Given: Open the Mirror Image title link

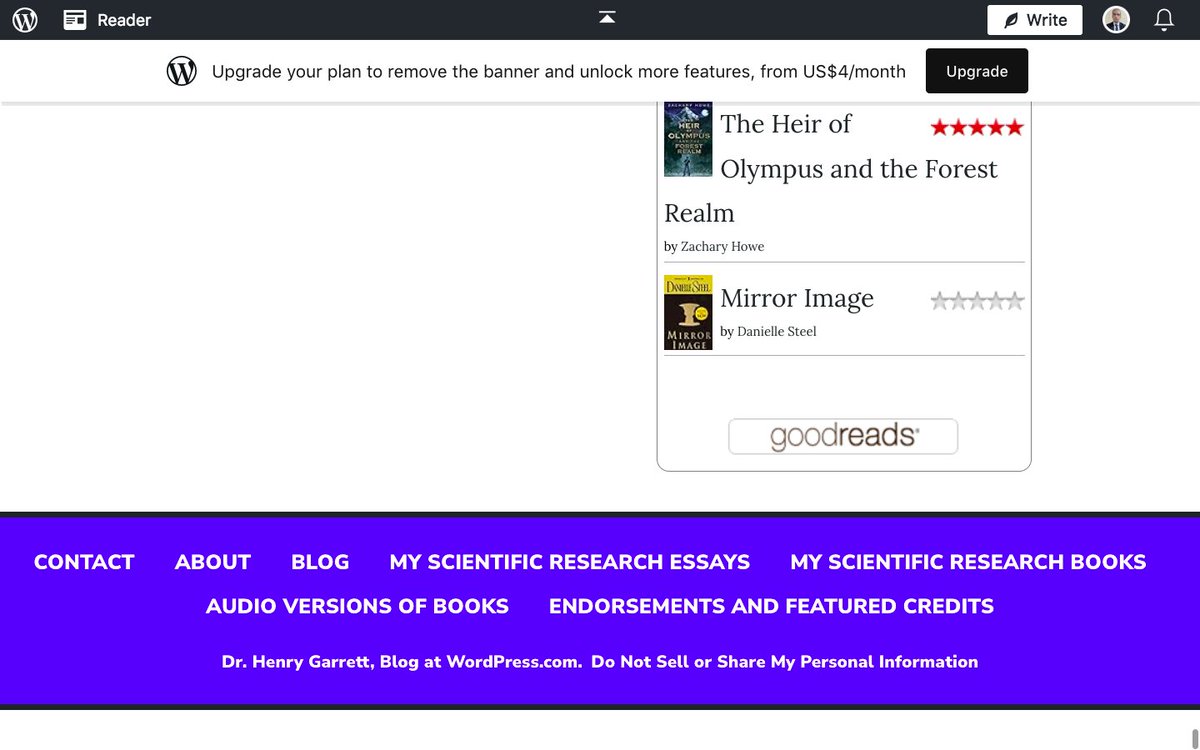Looking at the screenshot, I should 797,298.
